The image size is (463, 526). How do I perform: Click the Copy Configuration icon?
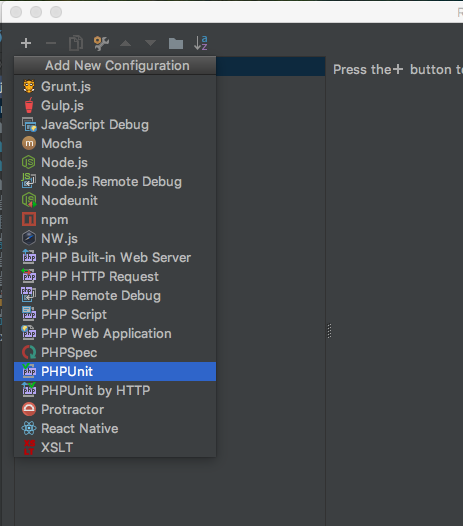[x=76, y=43]
